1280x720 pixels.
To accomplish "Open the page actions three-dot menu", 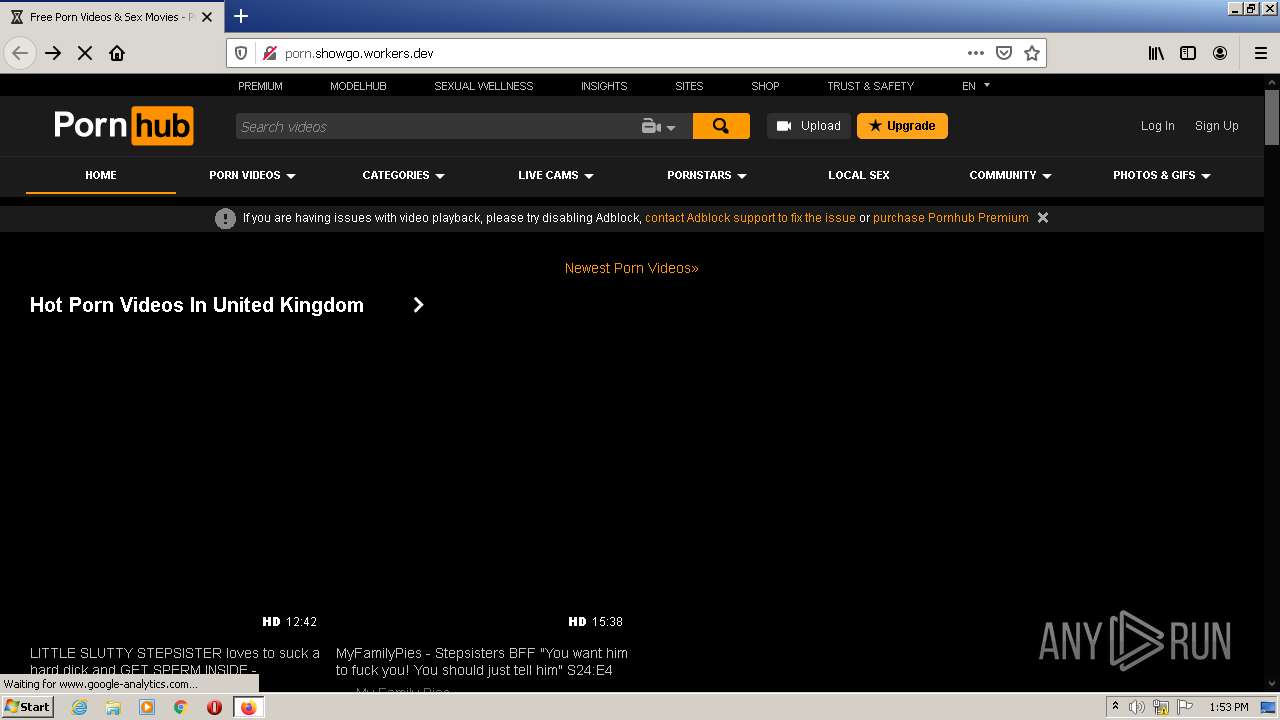I will click(x=975, y=53).
